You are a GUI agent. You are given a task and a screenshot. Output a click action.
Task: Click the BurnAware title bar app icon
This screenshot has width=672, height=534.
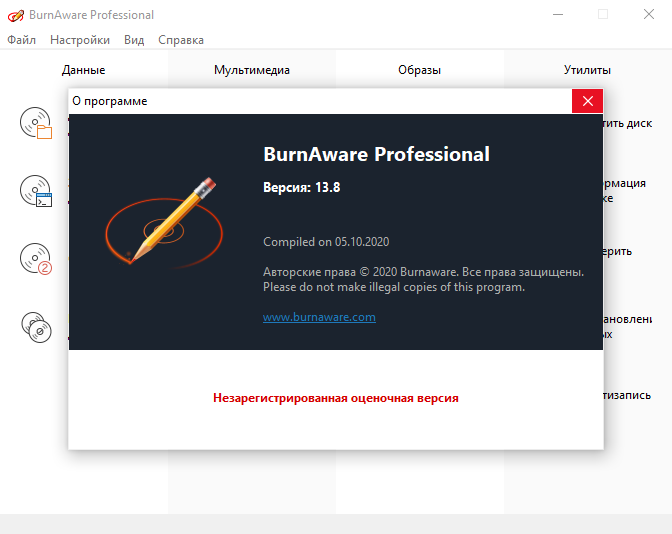click(x=16, y=15)
